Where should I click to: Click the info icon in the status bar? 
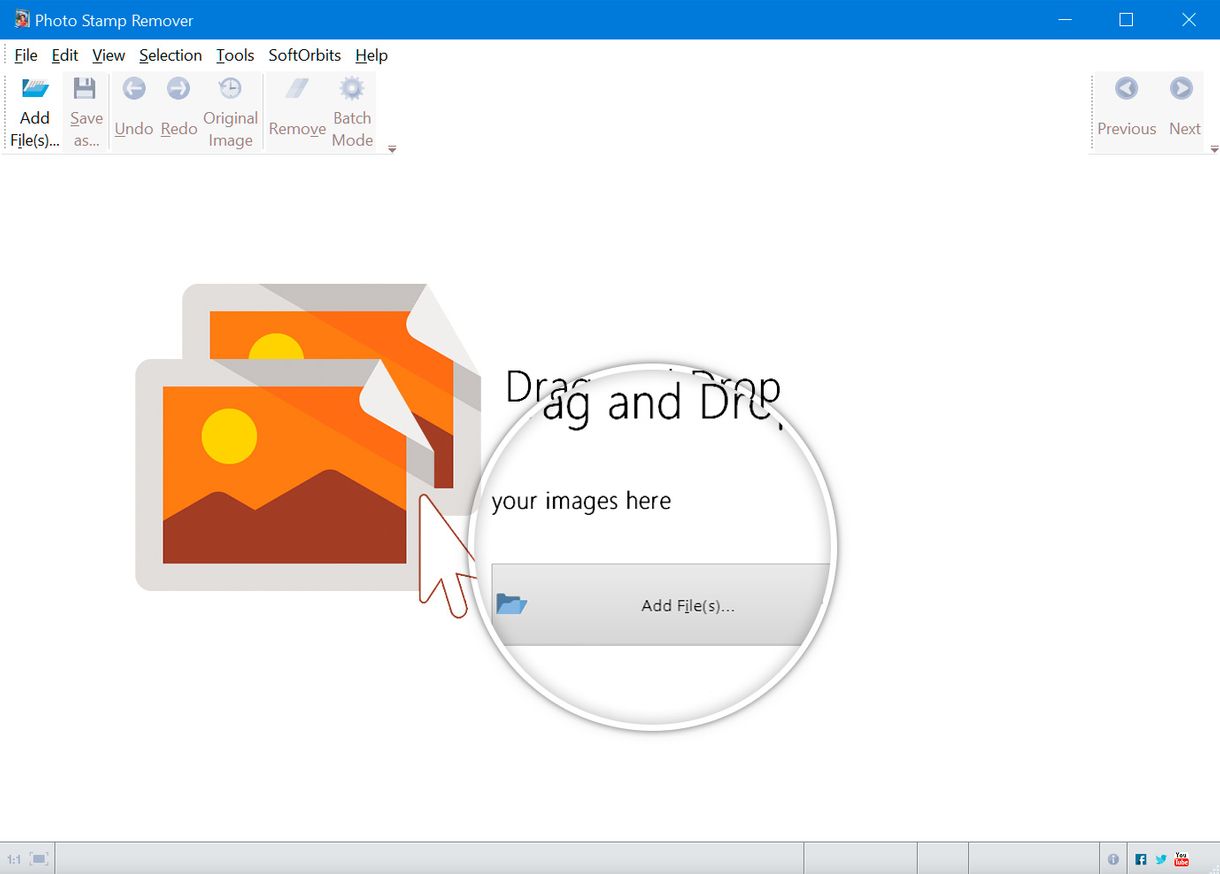(1113, 858)
